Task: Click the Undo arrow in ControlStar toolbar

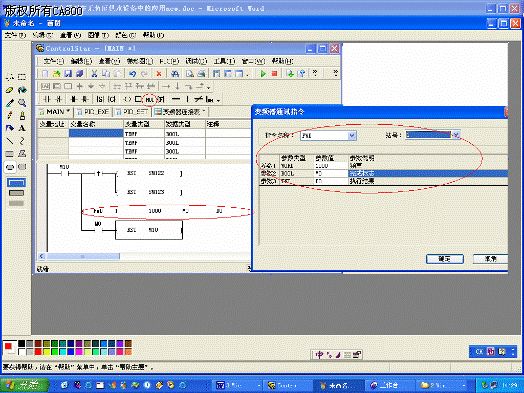Action: pyautogui.click(x=132, y=74)
